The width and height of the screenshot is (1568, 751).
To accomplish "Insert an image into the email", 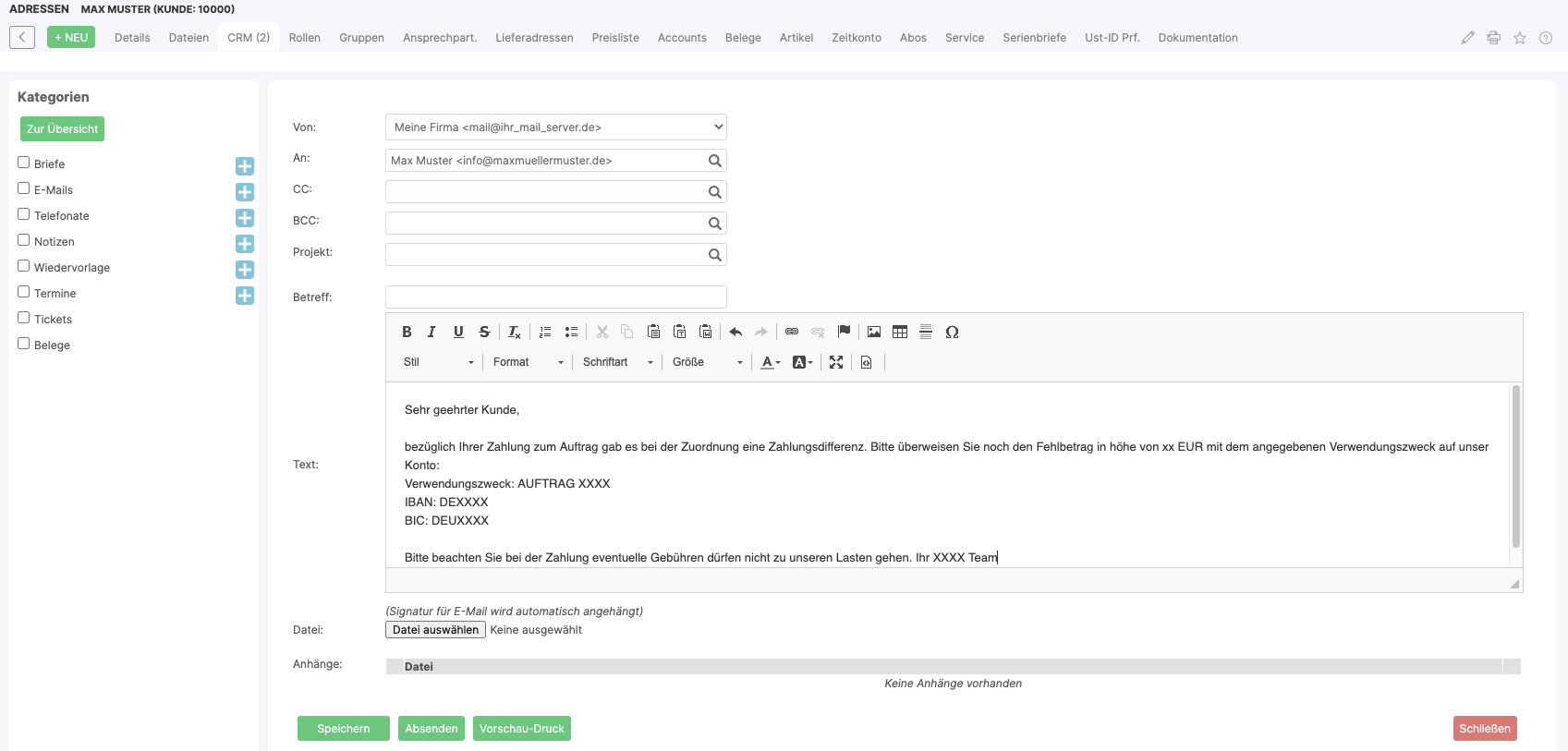I will tap(874, 332).
